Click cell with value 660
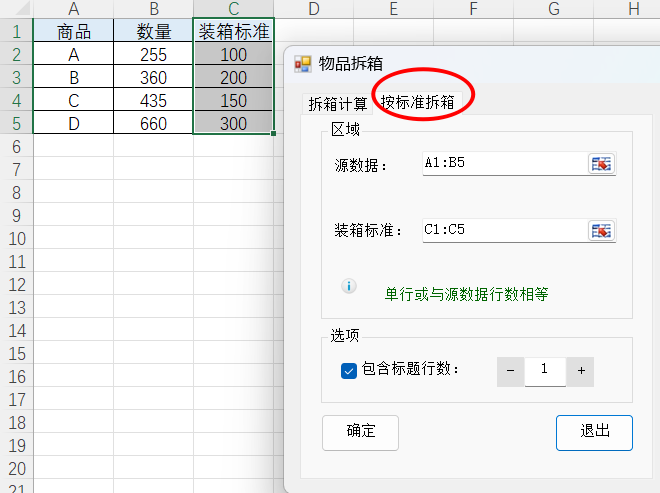 pyautogui.click(x=154, y=124)
